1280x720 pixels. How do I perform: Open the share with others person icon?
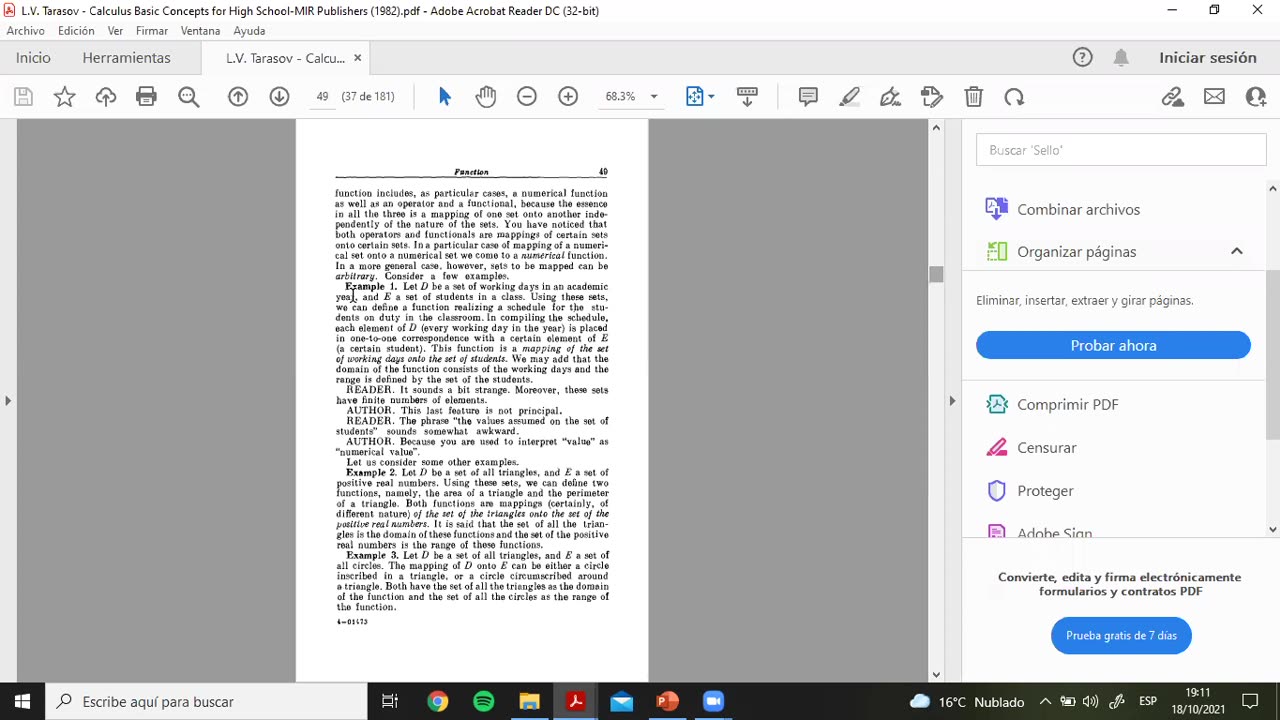point(1256,97)
